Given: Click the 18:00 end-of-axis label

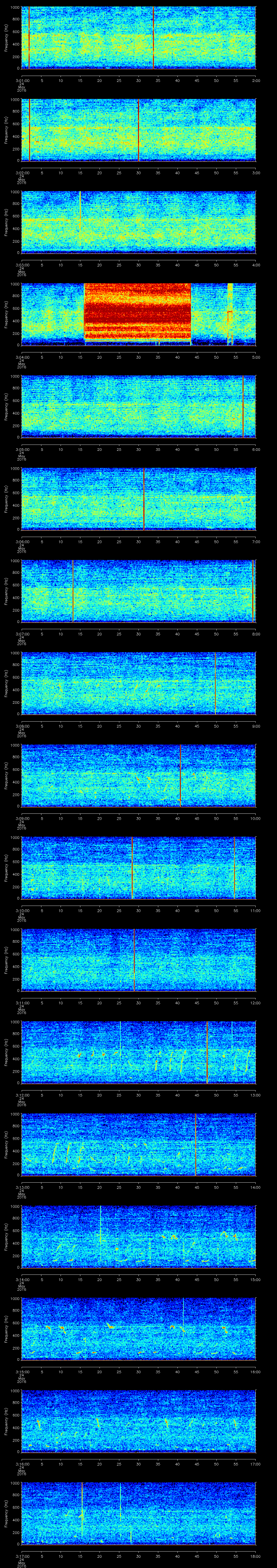Looking at the screenshot, I should [x=255, y=1556].
